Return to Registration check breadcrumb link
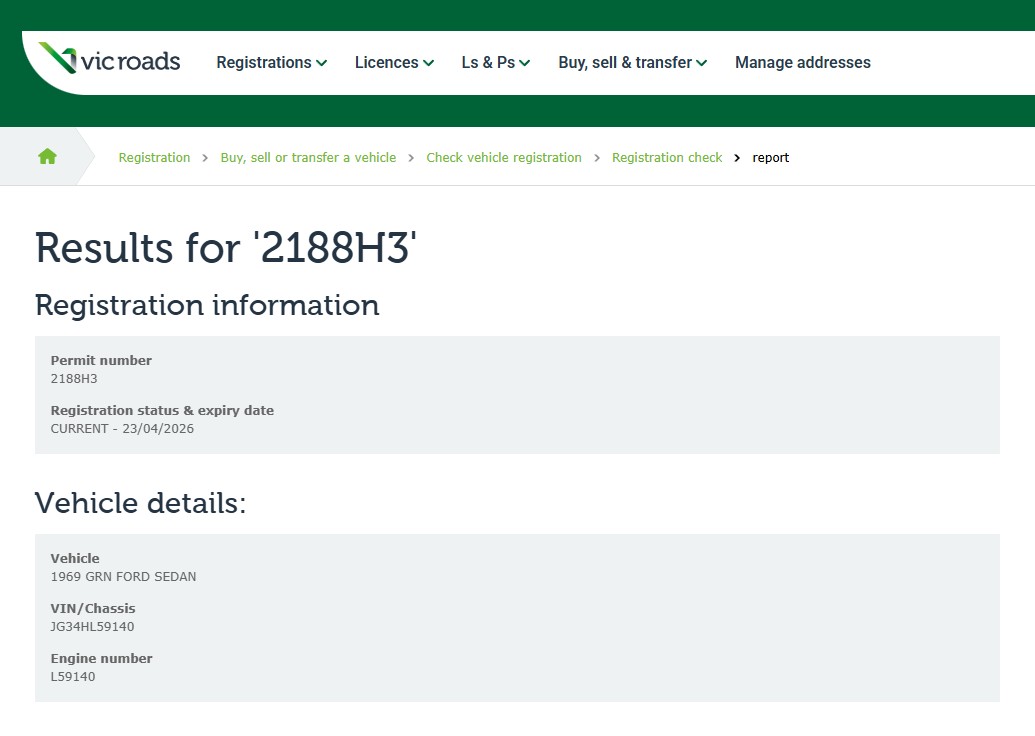The image size is (1035, 736). click(x=666, y=158)
